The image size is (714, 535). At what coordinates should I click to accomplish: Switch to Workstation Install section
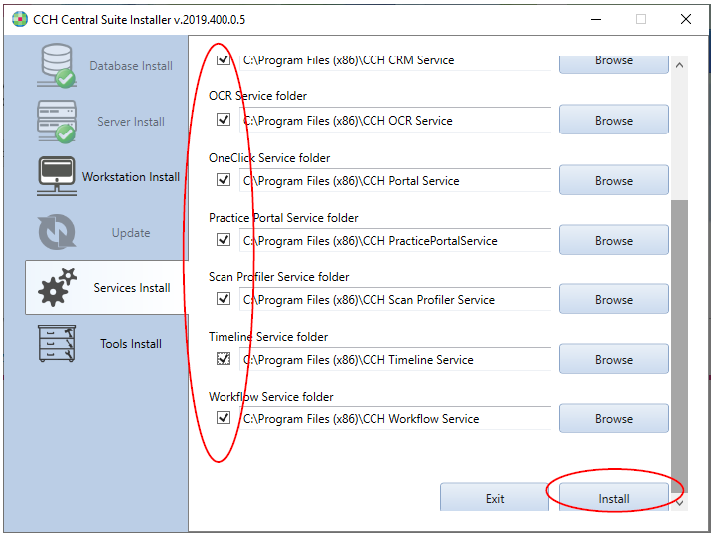point(106,177)
